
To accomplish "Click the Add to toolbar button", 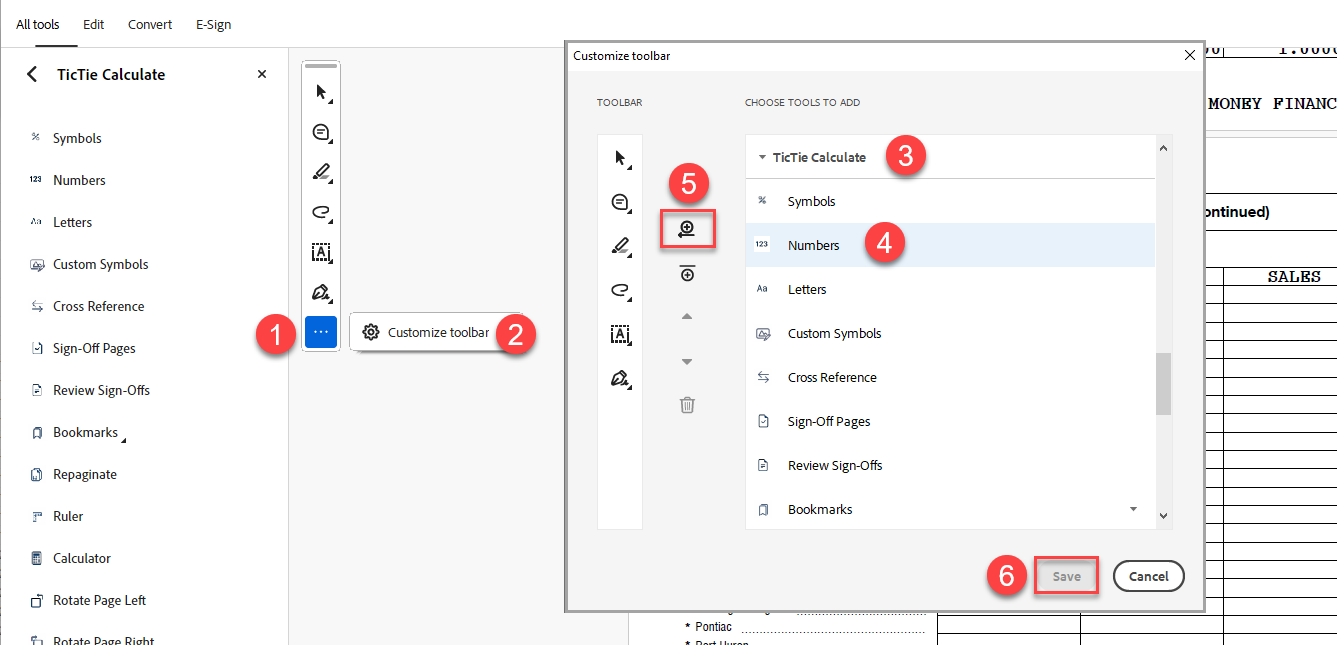I will (x=687, y=230).
